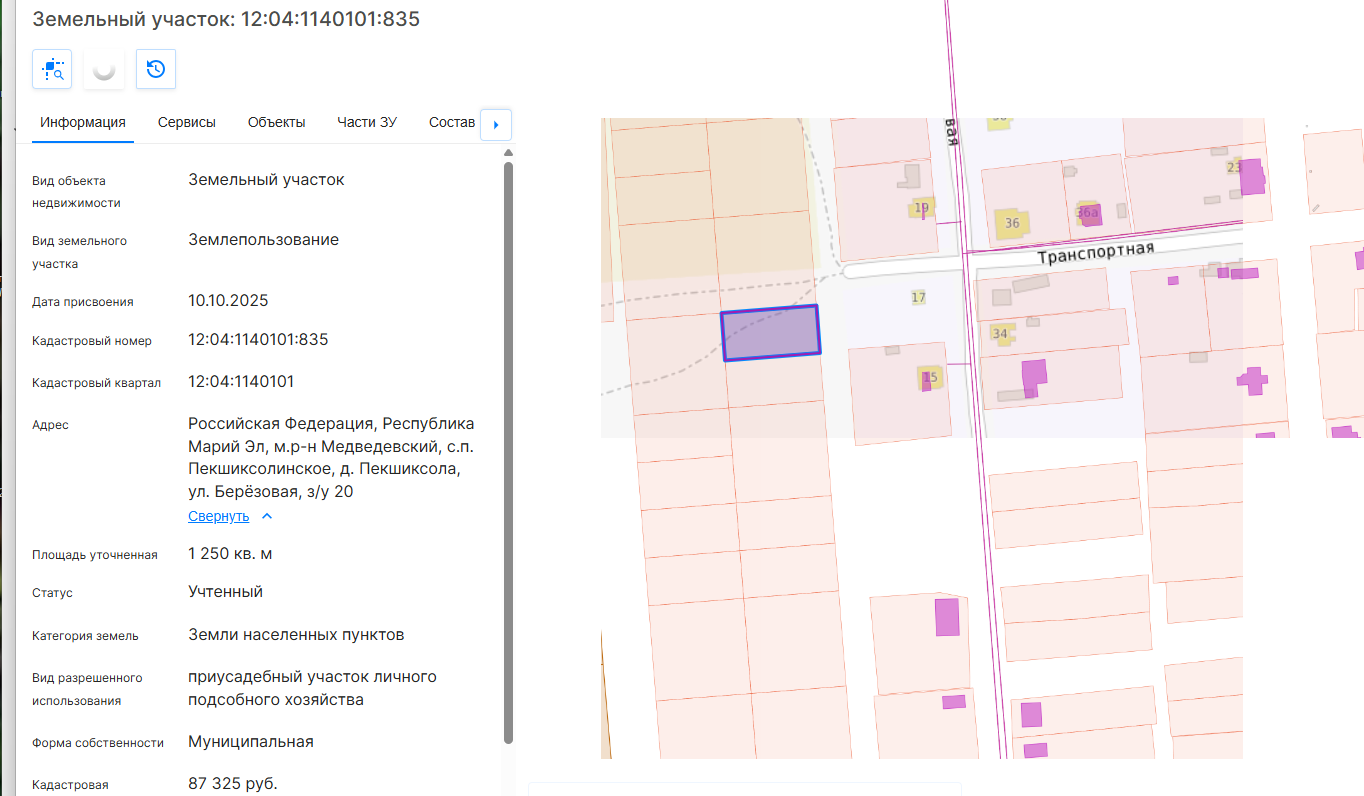This screenshot has height=796, width=1364.
Task: Click house number 19 on the map
Action: click(x=922, y=208)
